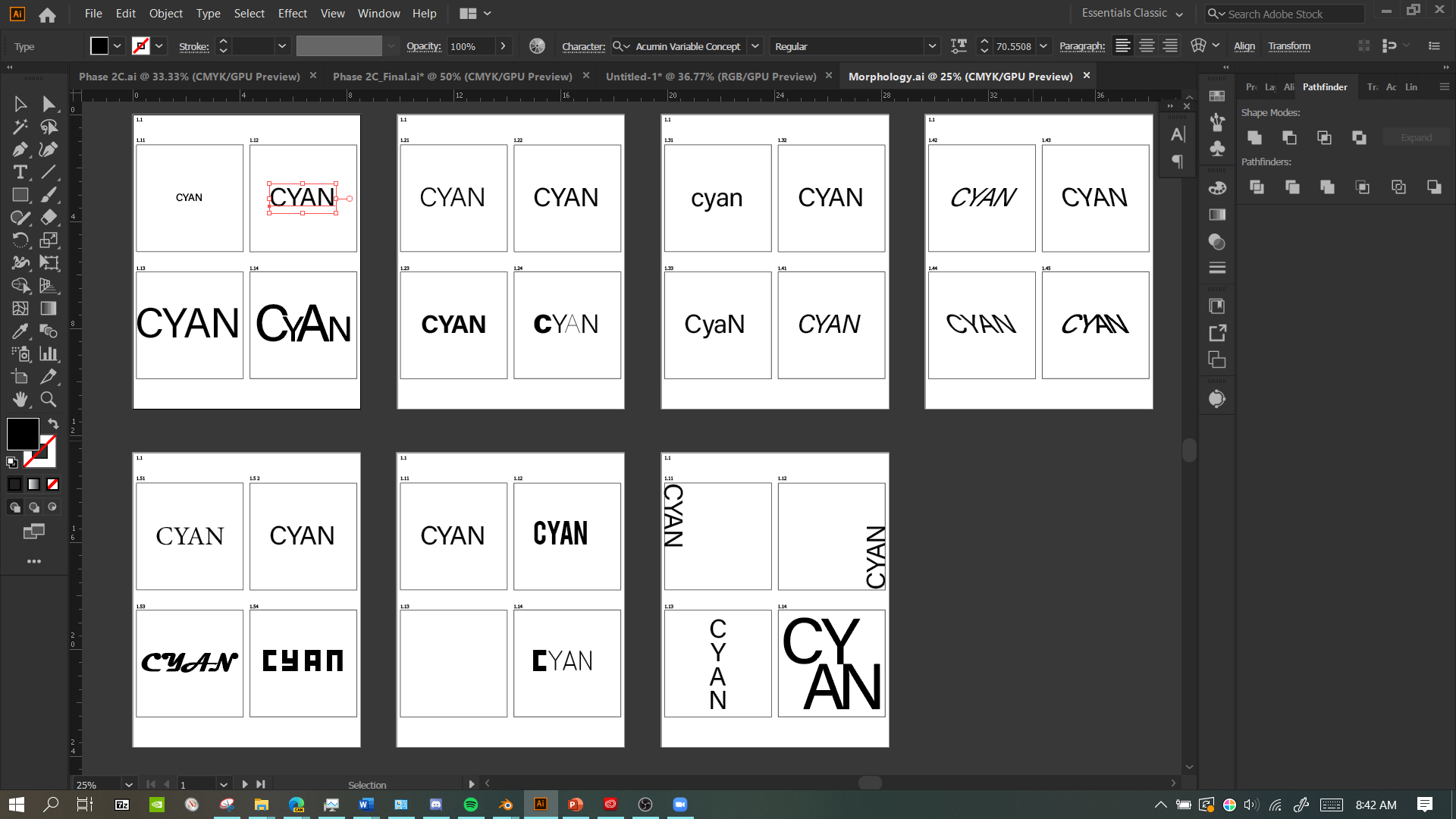
Task: Select the Type tool in toolbar
Action: click(x=20, y=172)
